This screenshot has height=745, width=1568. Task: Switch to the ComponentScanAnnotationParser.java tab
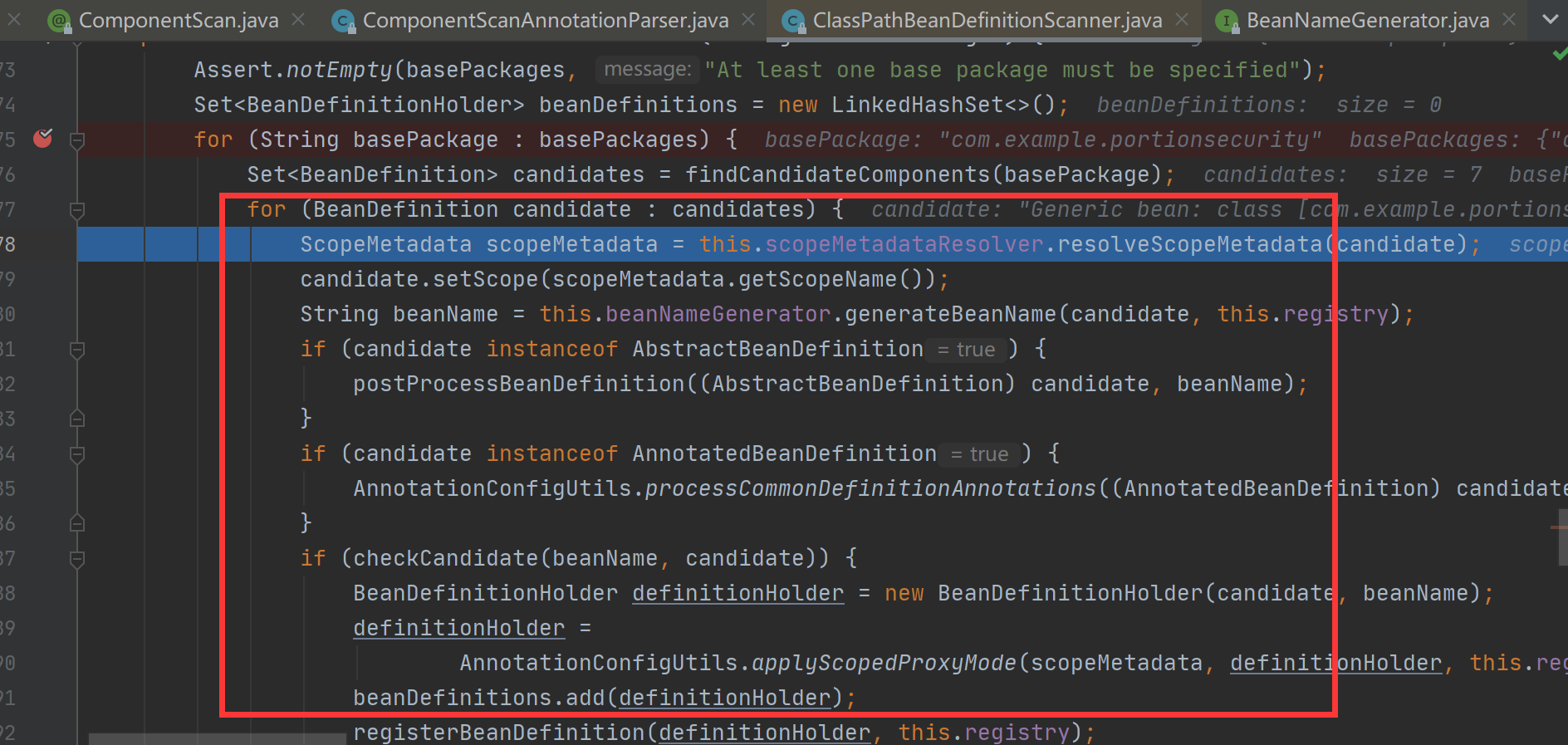pos(546,21)
